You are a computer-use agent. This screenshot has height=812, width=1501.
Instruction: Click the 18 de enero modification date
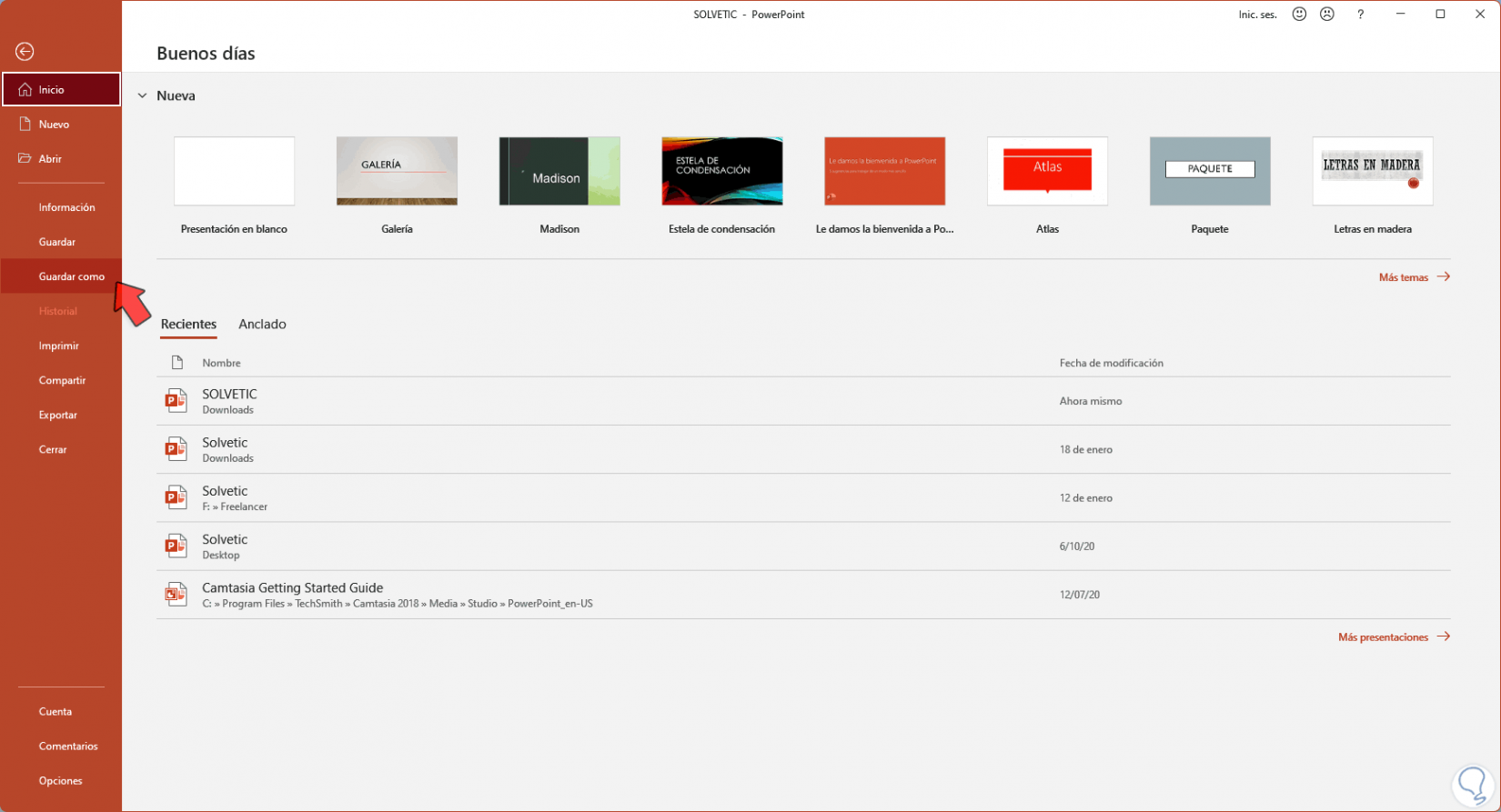pyautogui.click(x=1086, y=450)
